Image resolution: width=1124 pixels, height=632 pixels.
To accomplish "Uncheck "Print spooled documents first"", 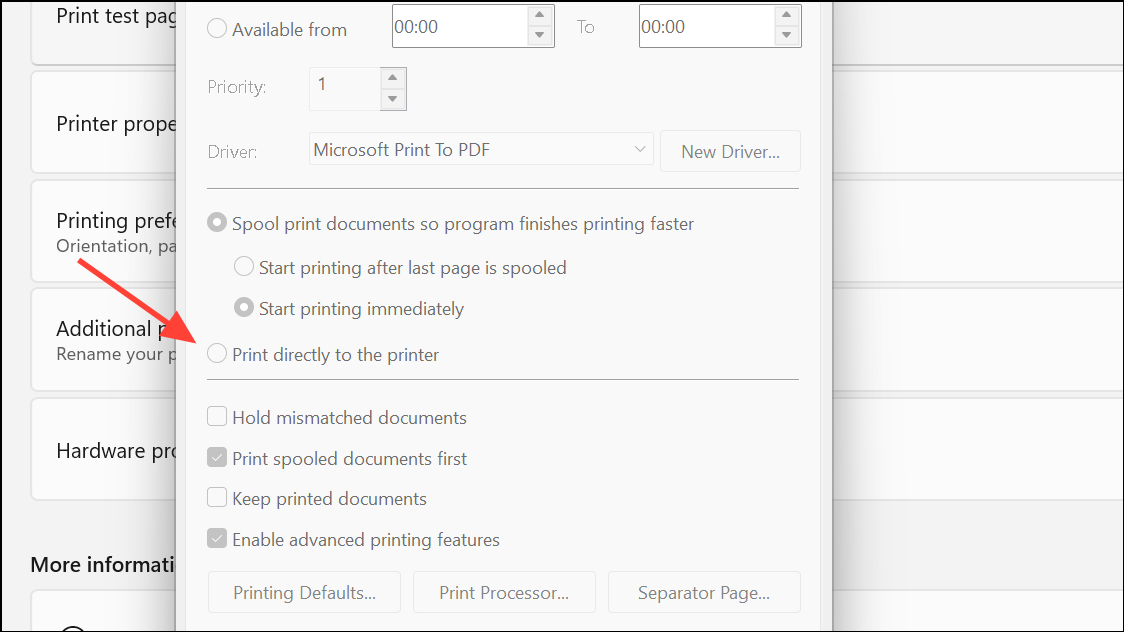I will 217,457.
